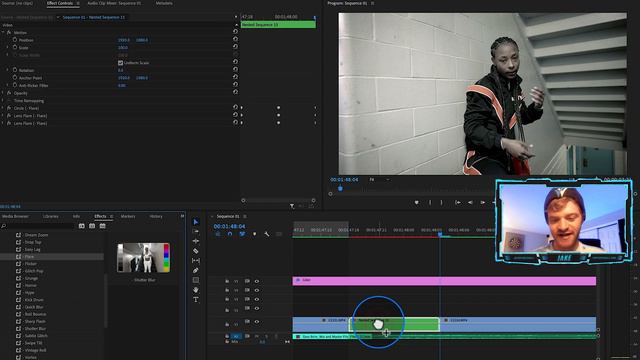Screen dimensions: 640x360
Task: Reset the Opacity effect
Action: tap(236, 92)
